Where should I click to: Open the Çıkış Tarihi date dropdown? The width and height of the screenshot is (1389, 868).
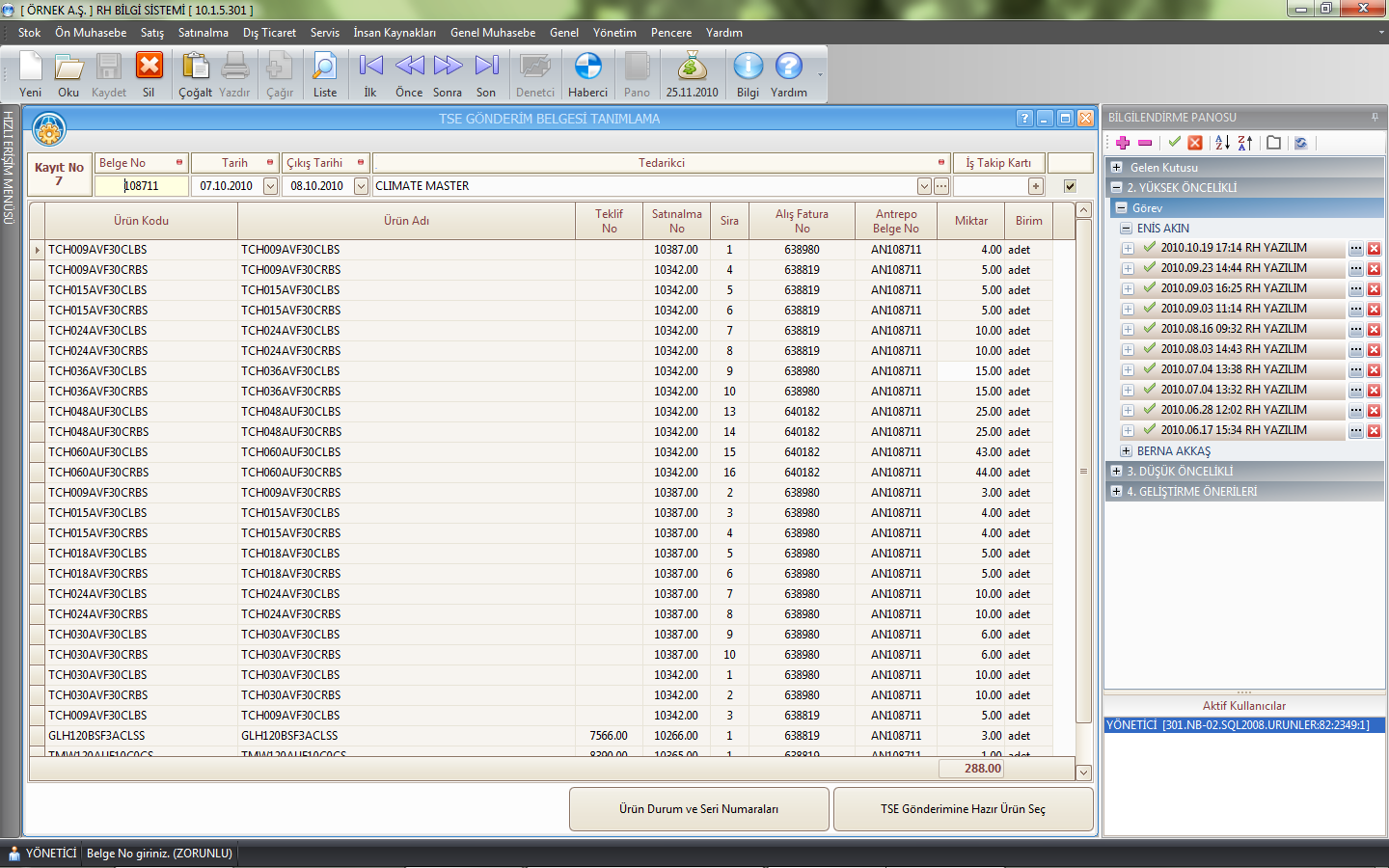pyautogui.click(x=361, y=186)
